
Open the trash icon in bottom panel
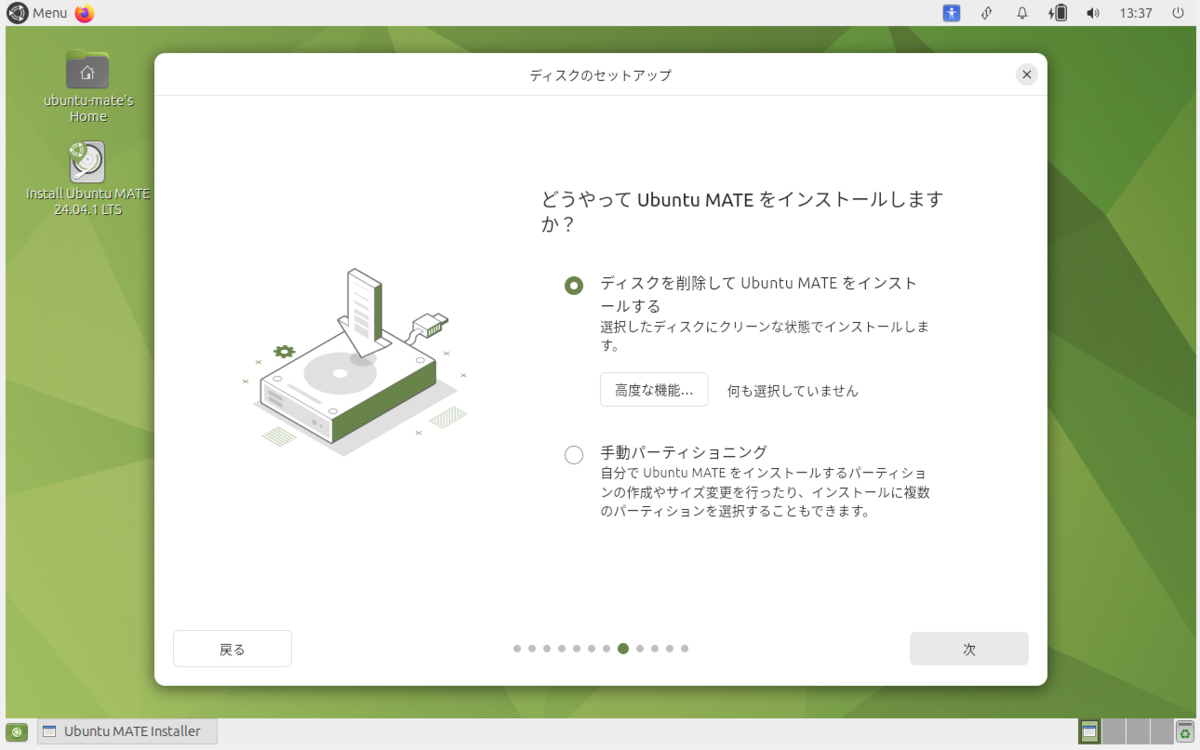pos(1186,731)
